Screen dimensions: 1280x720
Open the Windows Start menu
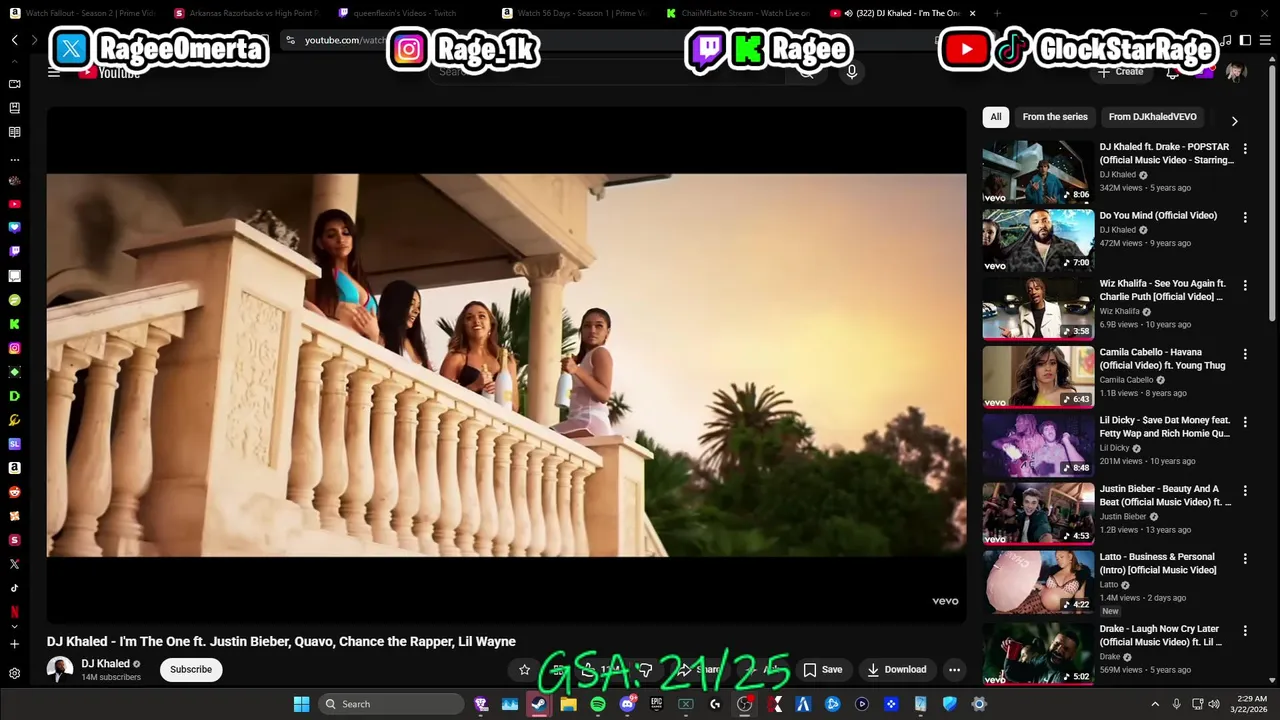pos(301,704)
